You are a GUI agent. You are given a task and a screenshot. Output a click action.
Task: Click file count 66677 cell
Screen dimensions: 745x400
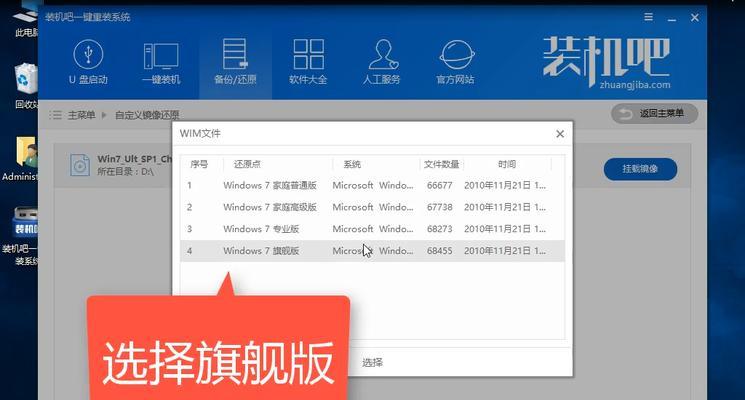tap(439, 185)
